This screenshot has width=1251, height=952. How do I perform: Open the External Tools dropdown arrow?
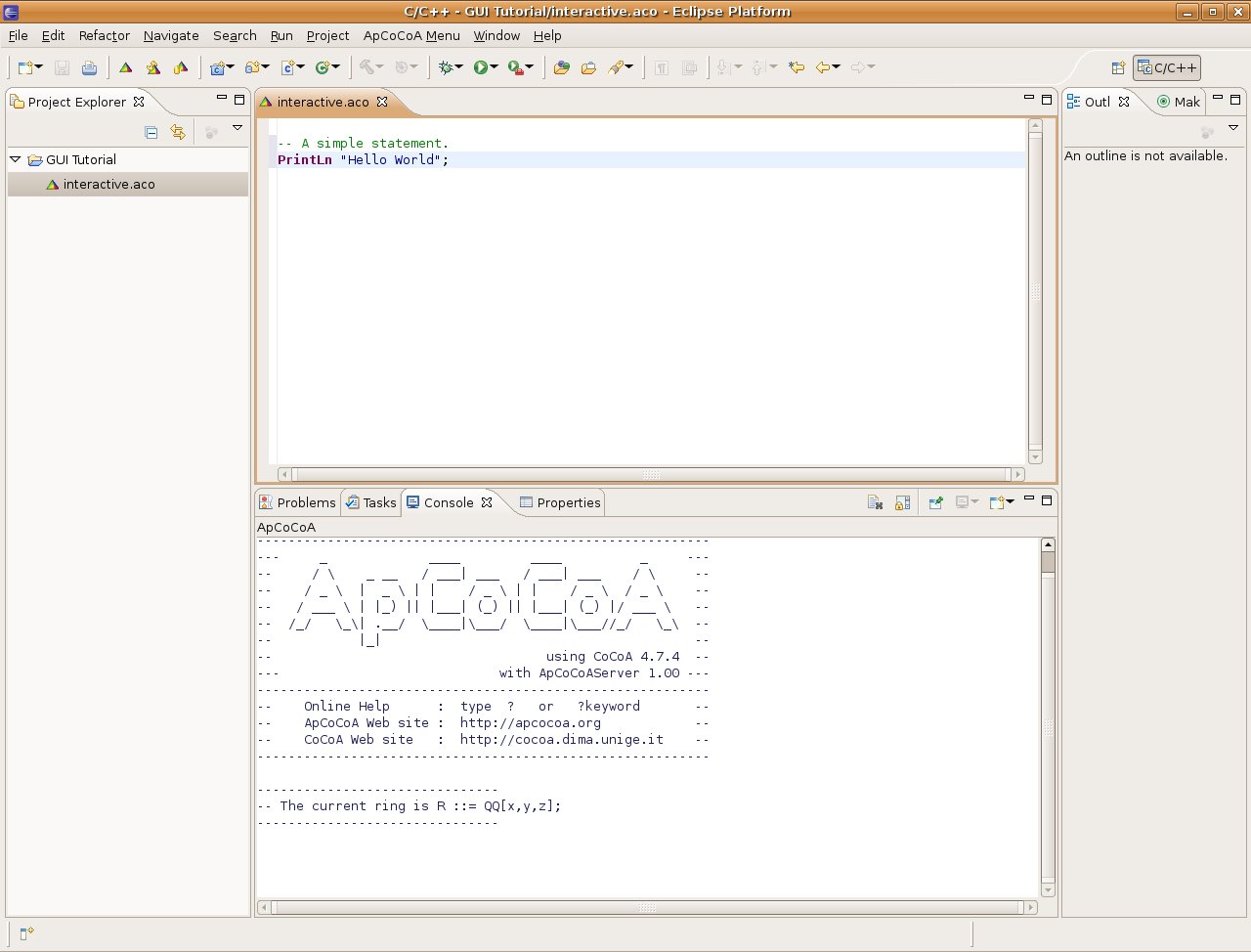pos(530,67)
